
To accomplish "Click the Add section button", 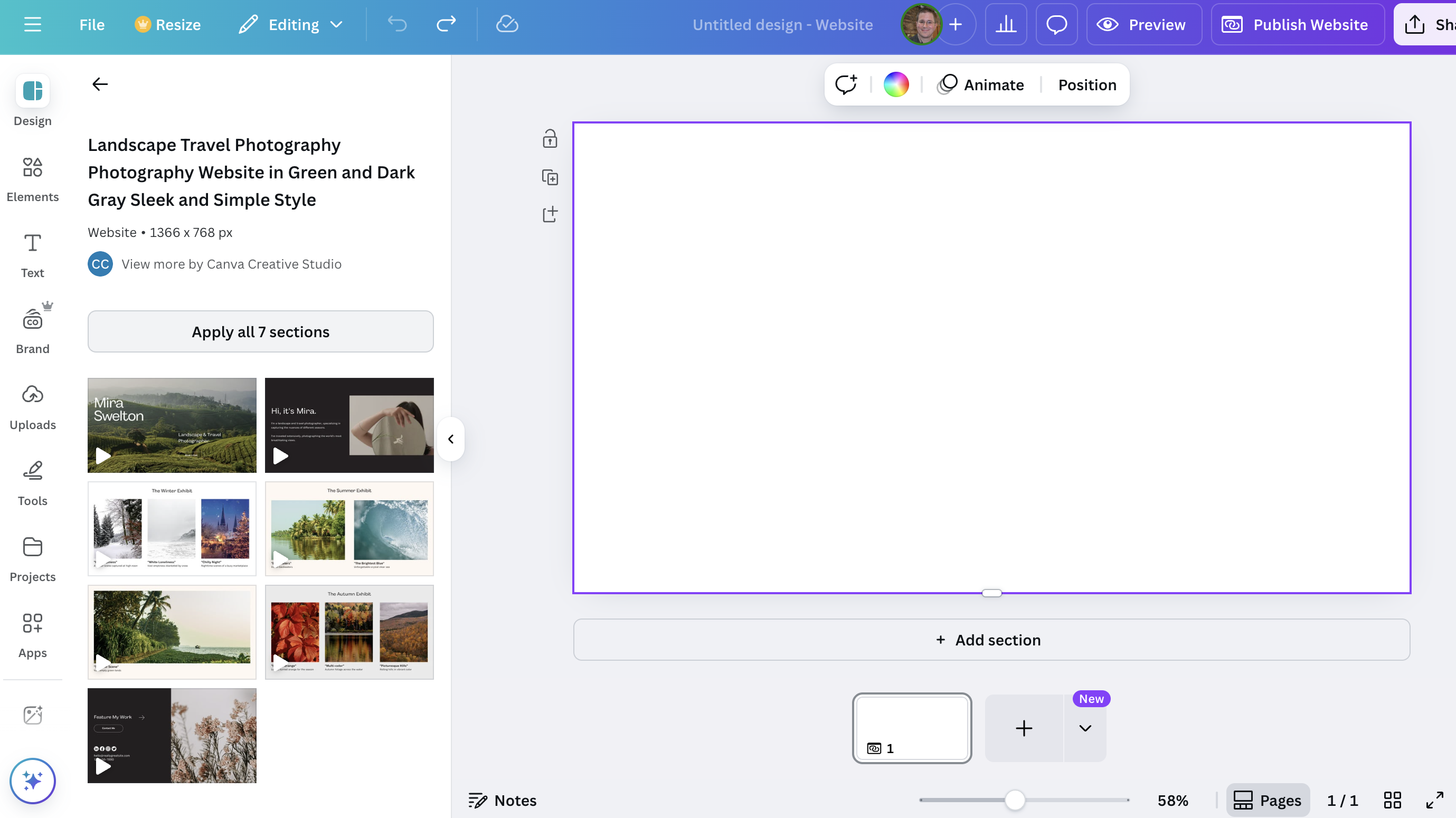I will 991,640.
